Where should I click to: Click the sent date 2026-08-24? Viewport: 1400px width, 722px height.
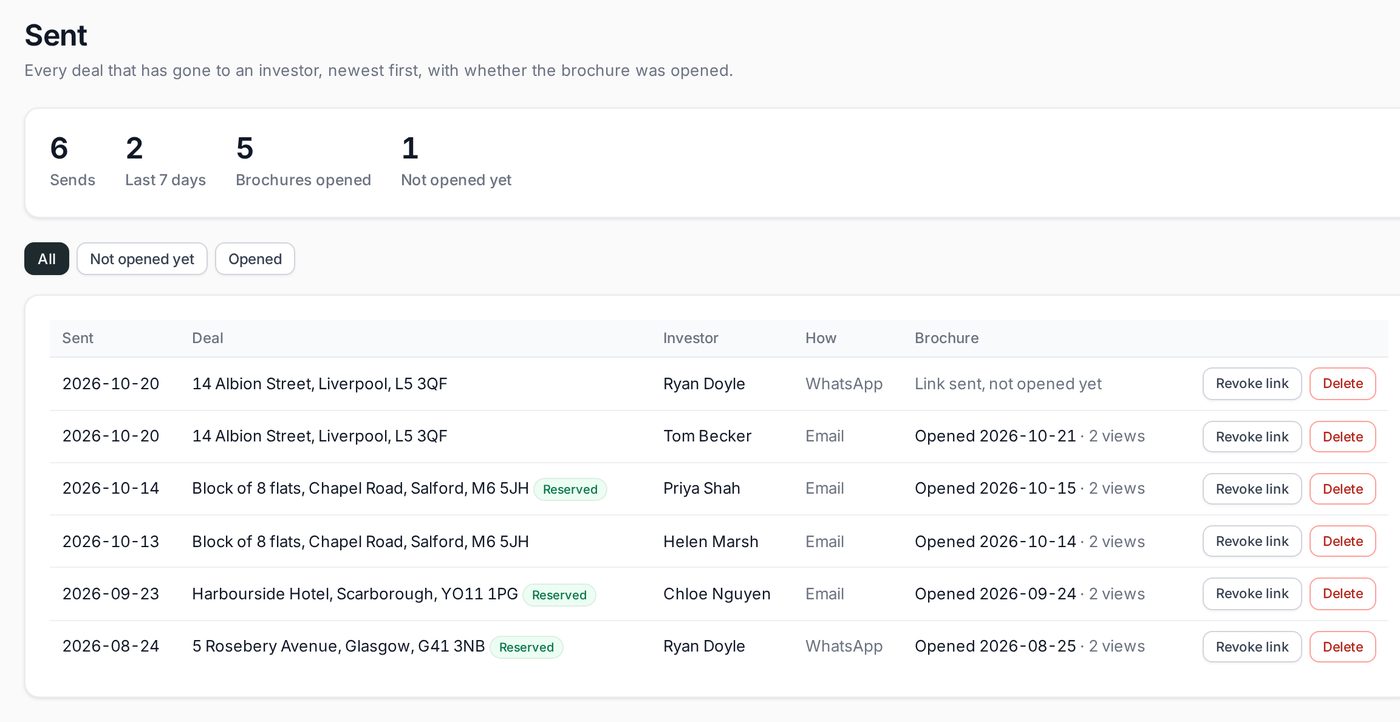coord(111,646)
